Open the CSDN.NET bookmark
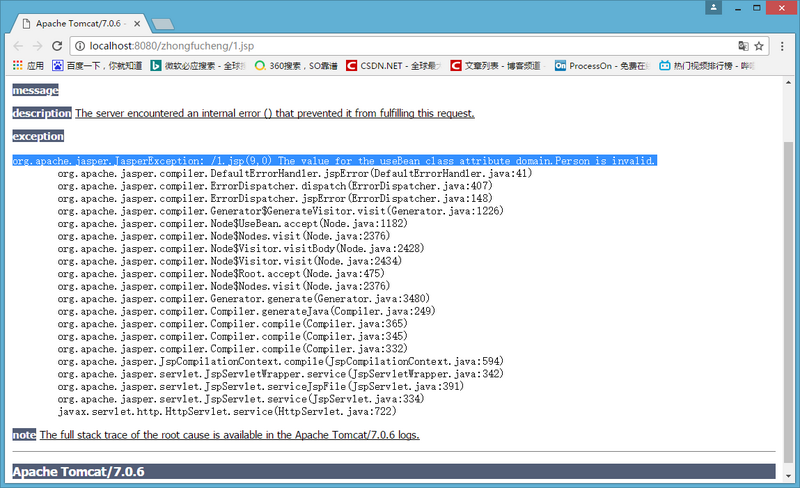The width and height of the screenshot is (800, 488). pyautogui.click(x=393, y=65)
